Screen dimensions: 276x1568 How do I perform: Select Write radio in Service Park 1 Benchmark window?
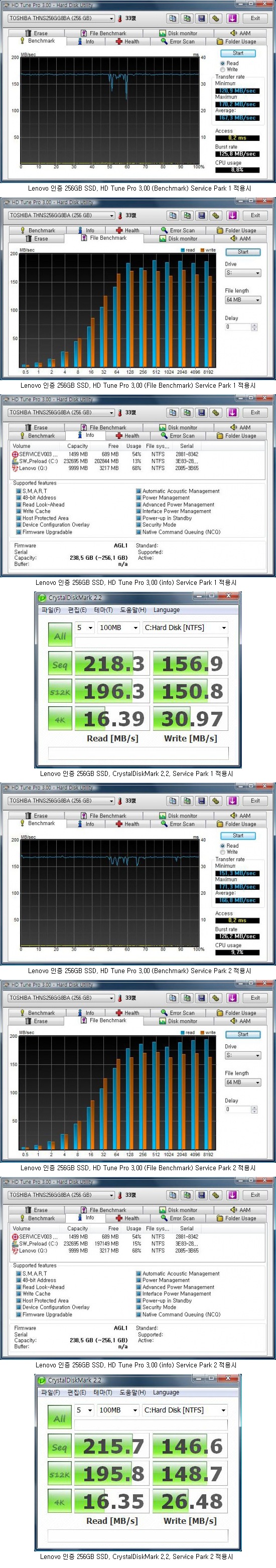pos(222,69)
